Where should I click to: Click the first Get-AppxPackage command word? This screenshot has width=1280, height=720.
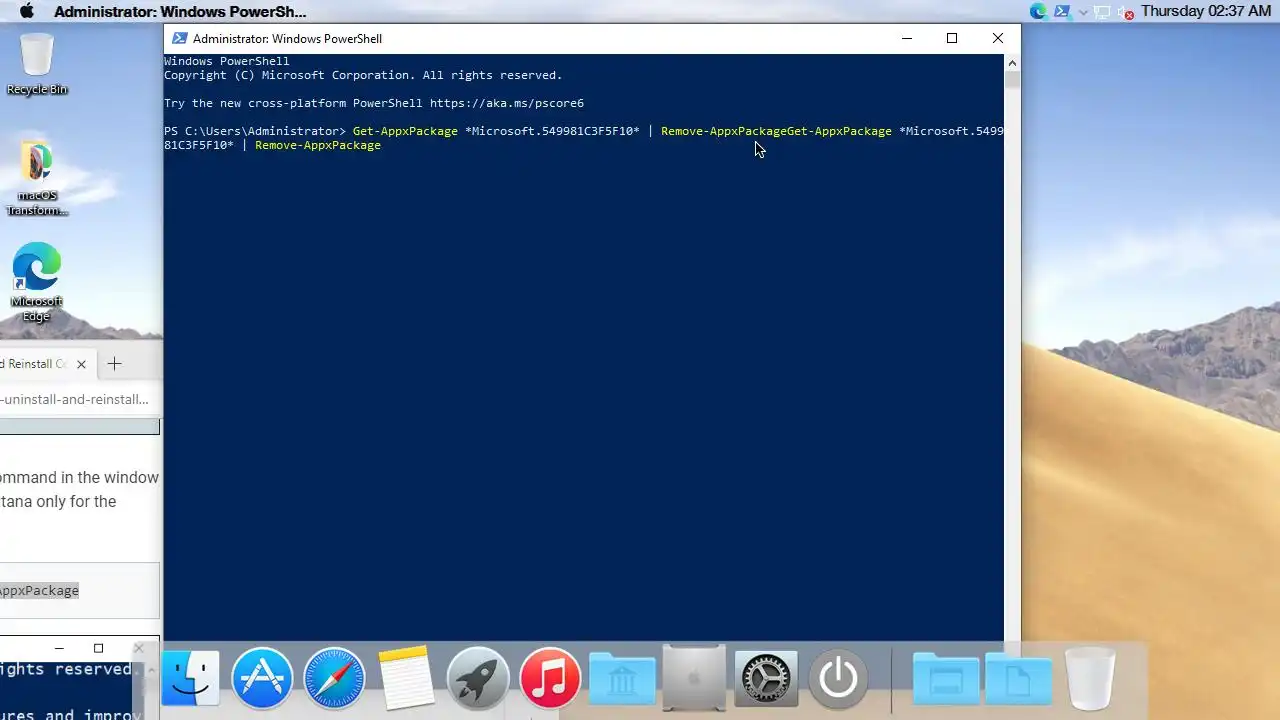[x=405, y=131]
